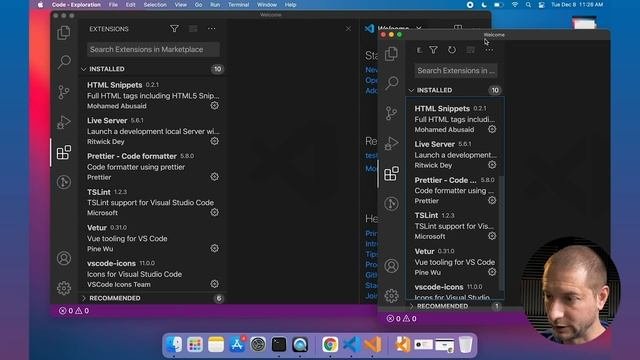Select HTML Snippets extension in back window
The height and width of the screenshot is (360, 640).
(x=152, y=95)
